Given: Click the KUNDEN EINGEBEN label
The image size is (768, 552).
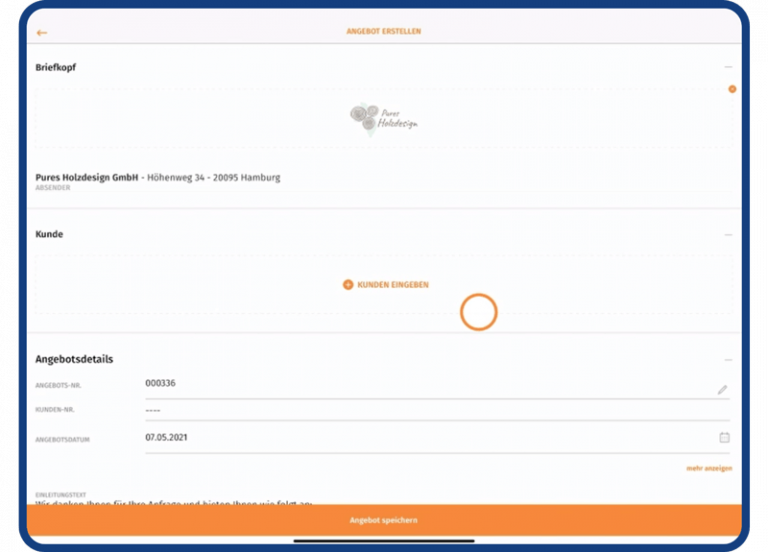Looking at the screenshot, I should click(393, 285).
